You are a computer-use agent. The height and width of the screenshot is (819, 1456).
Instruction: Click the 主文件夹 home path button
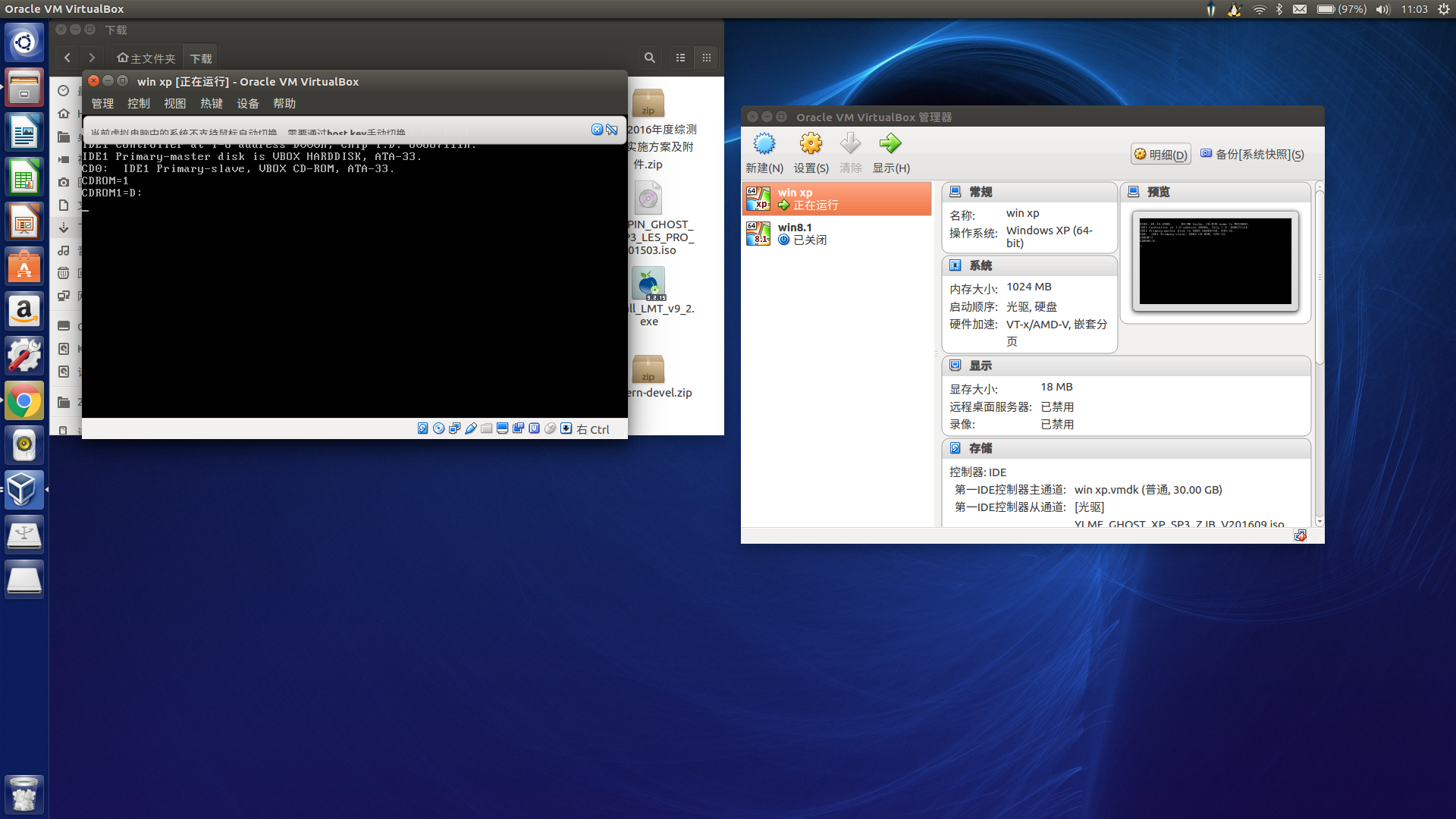point(146,58)
